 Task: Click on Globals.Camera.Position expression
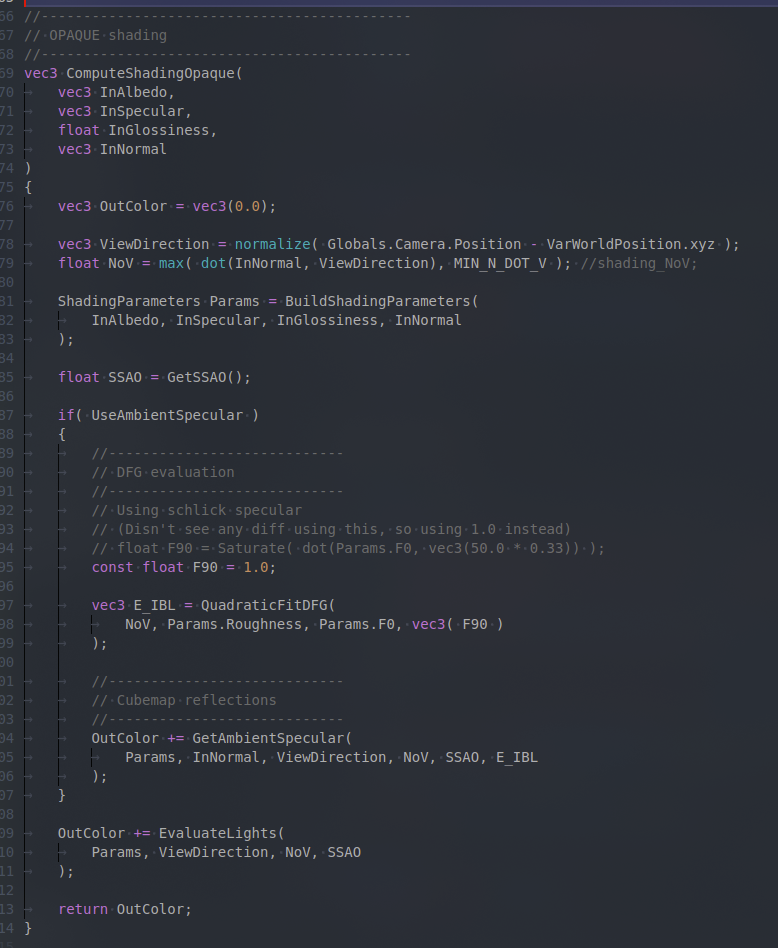[424, 244]
